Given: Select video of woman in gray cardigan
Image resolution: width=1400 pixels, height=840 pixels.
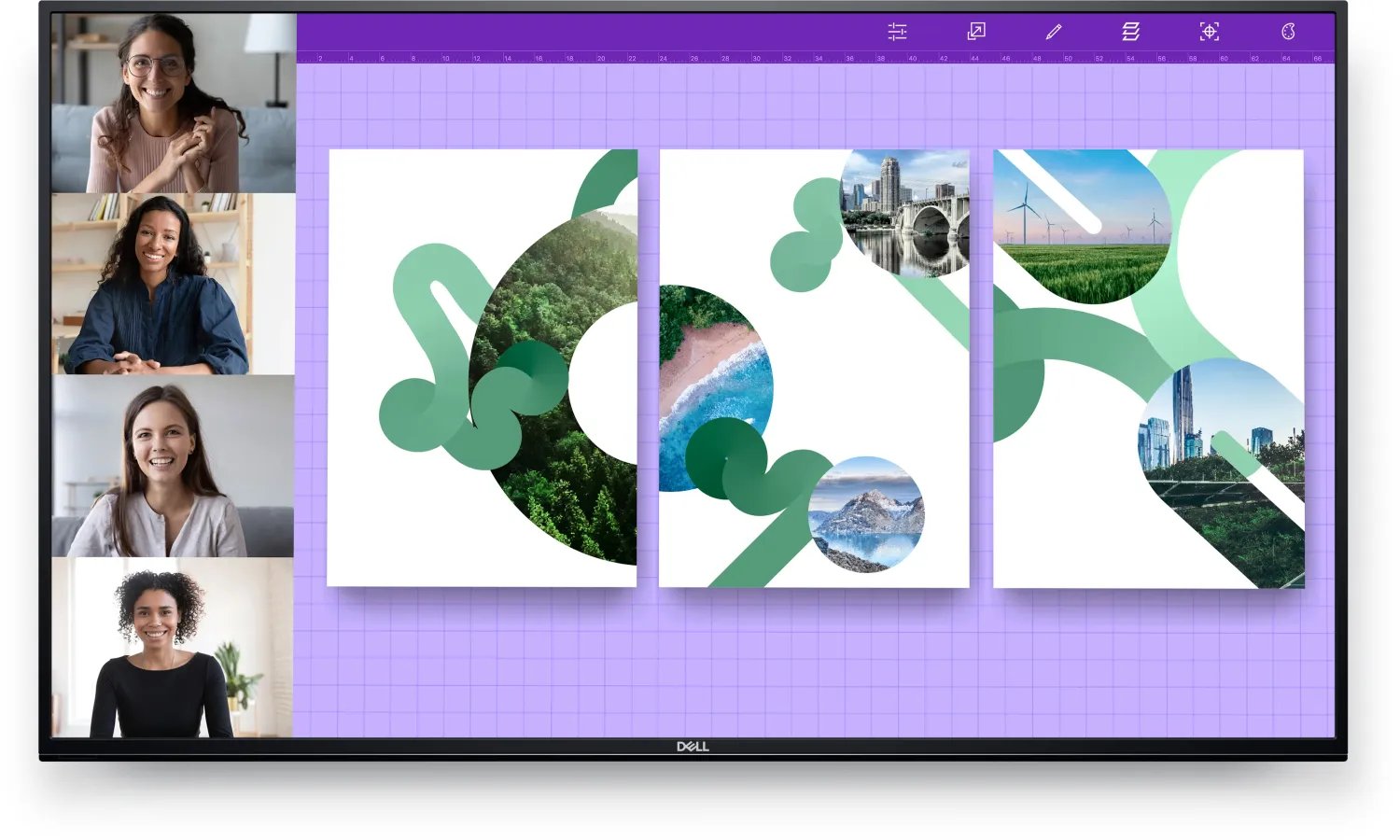Looking at the screenshot, I should pyautogui.click(x=174, y=467).
